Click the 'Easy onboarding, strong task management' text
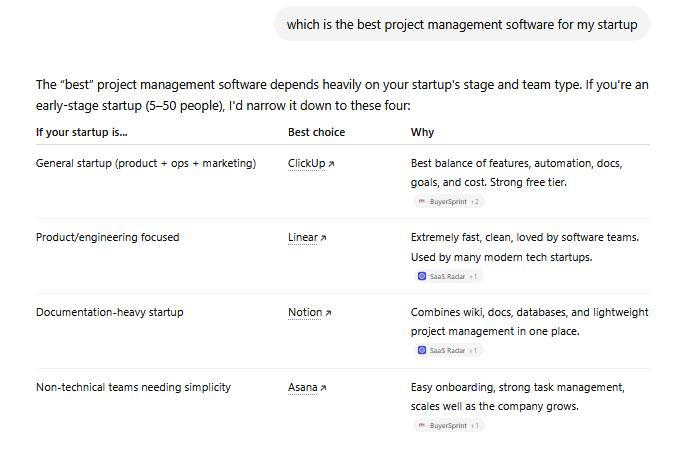This screenshot has width=677, height=455. tap(518, 397)
